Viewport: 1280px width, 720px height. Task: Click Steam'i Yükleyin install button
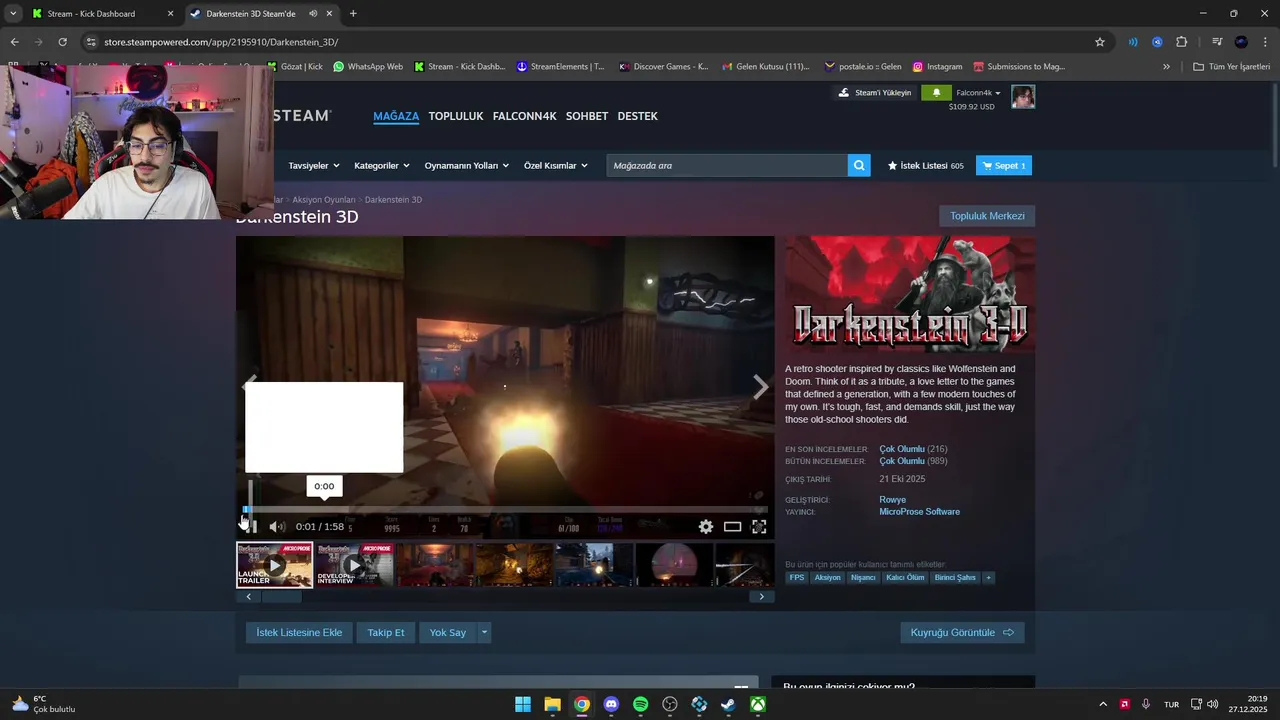(x=875, y=93)
